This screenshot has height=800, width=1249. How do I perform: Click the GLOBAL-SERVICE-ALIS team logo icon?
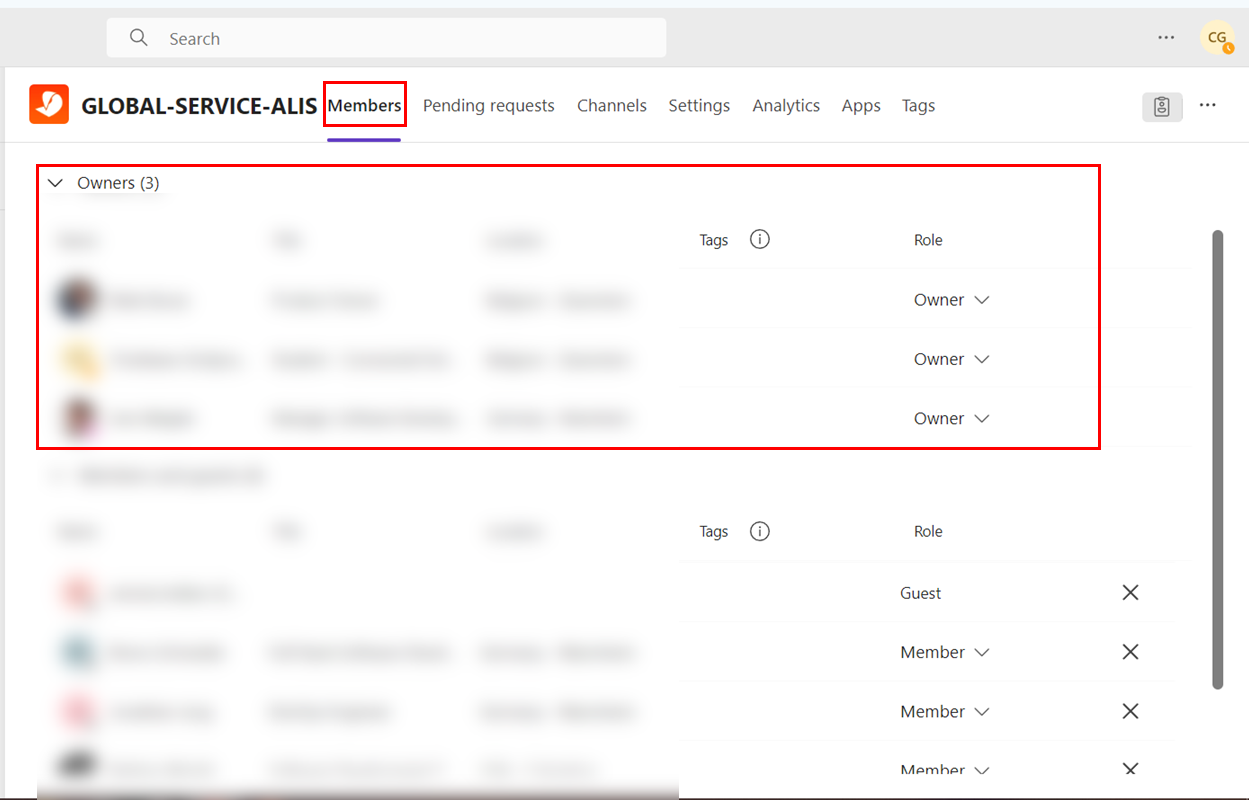click(49, 104)
